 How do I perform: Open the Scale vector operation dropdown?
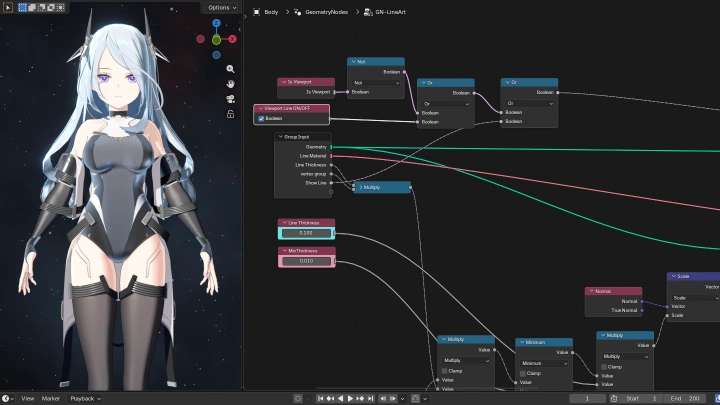pyautogui.click(x=695, y=298)
